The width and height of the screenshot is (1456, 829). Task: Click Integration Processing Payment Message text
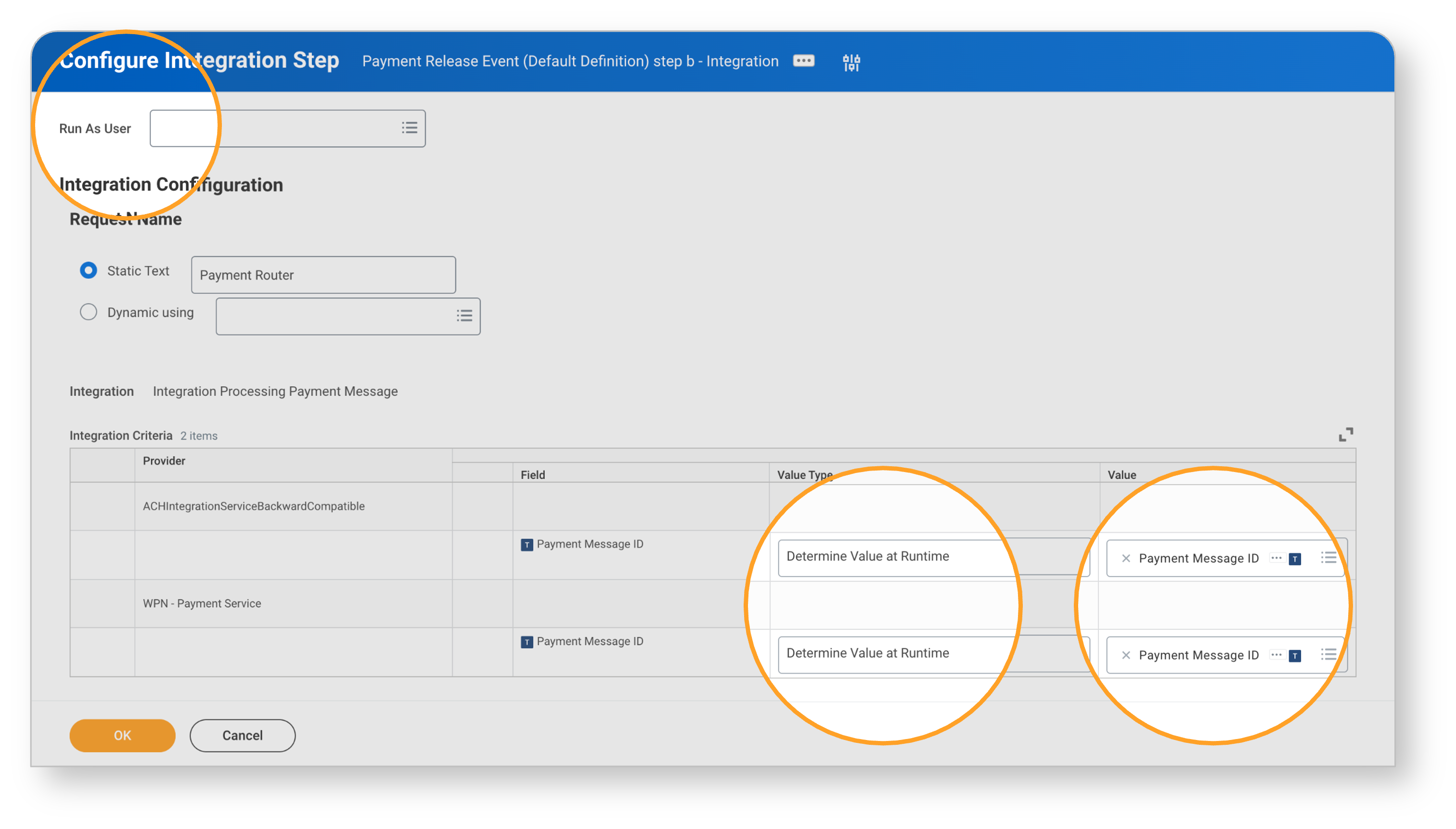tap(275, 391)
